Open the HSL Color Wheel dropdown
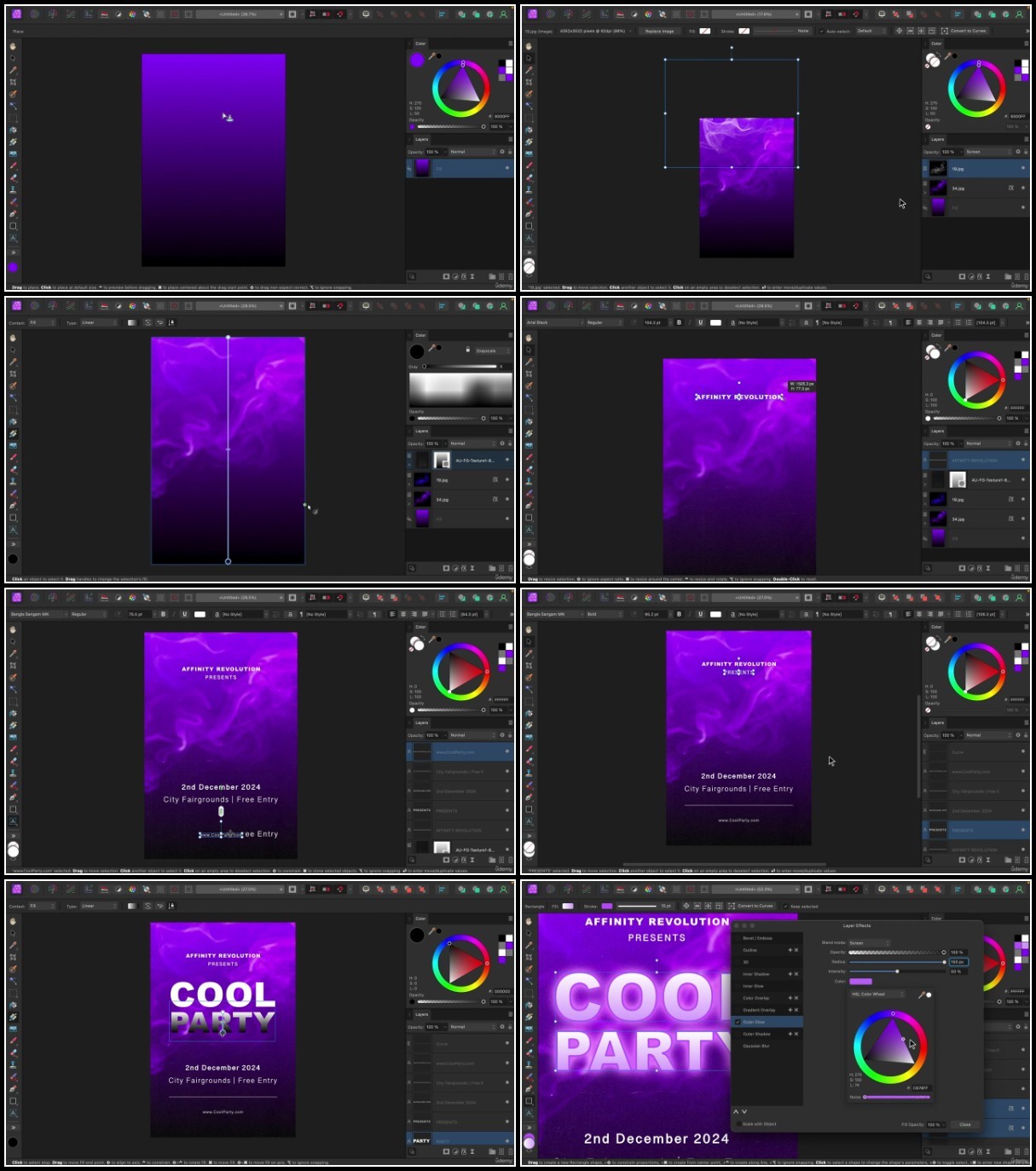The height and width of the screenshot is (1171, 1036). point(877,994)
